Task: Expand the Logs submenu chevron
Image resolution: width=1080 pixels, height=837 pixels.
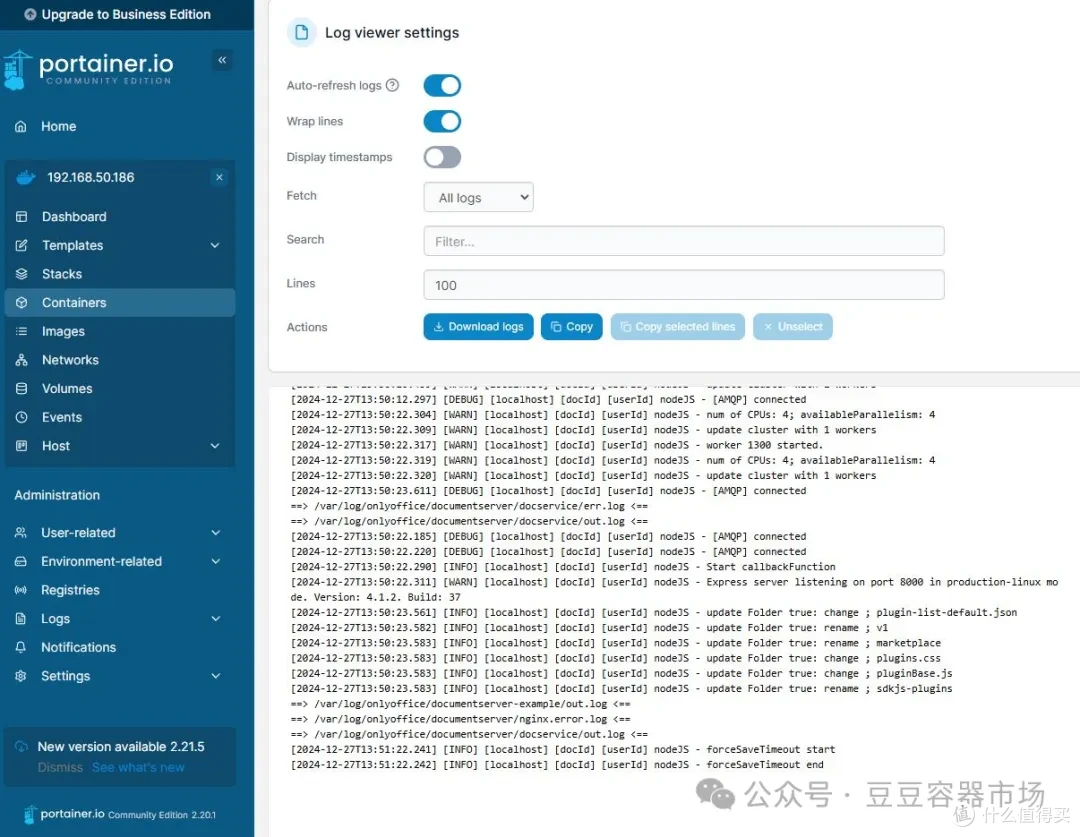Action: 216,619
